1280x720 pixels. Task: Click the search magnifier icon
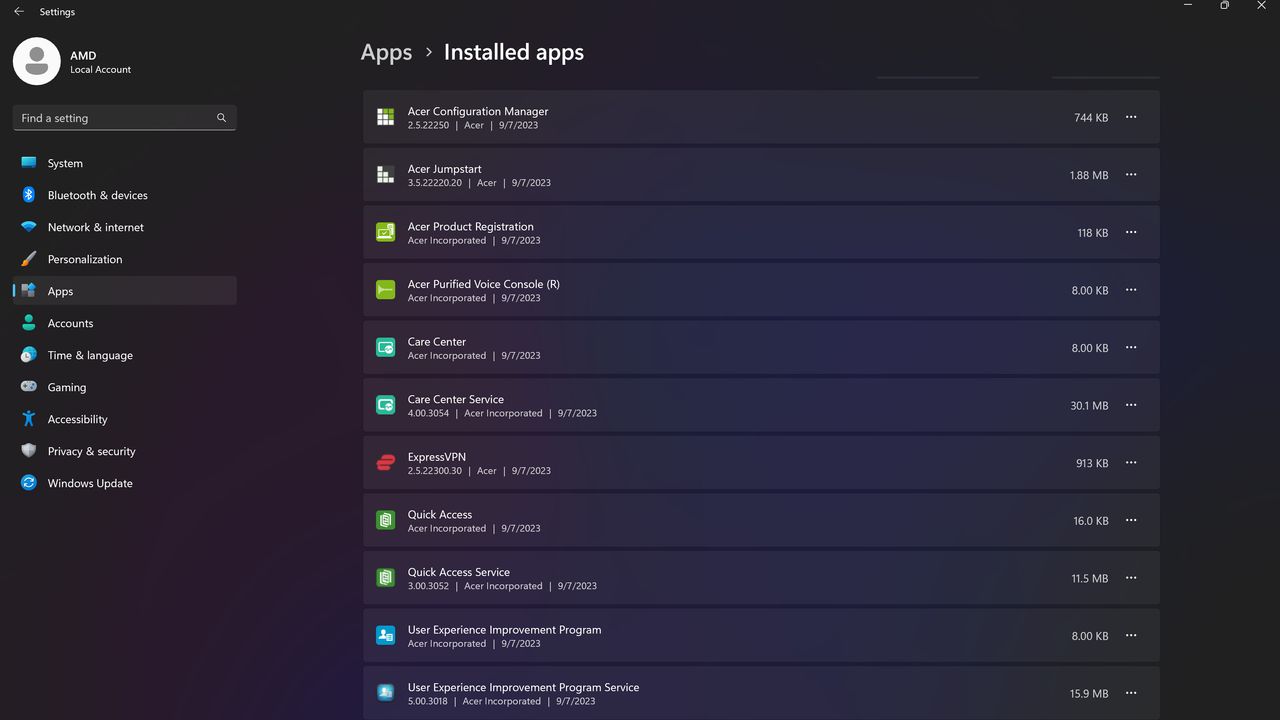pos(222,118)
